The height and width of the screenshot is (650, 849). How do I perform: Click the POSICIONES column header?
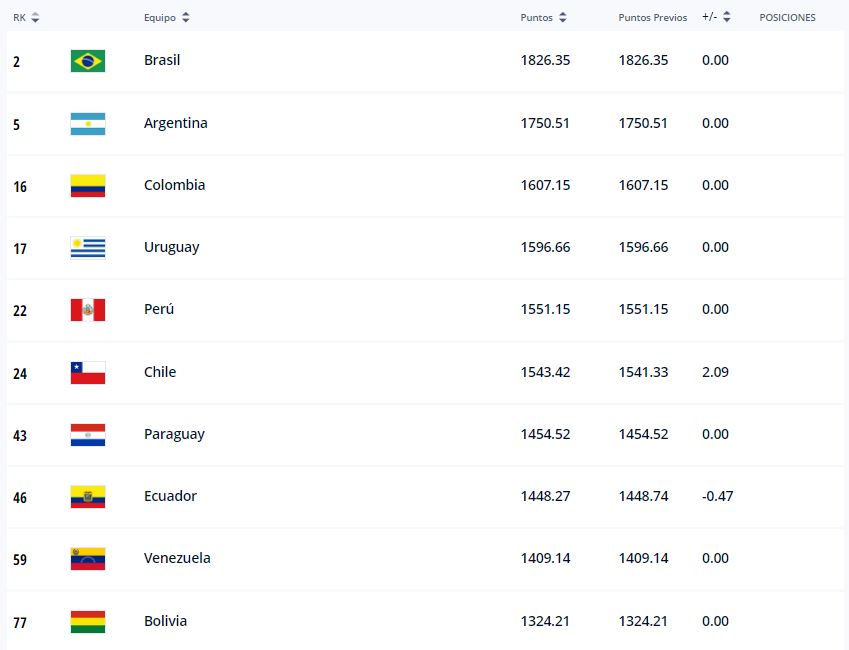click(x=787, y=17)
